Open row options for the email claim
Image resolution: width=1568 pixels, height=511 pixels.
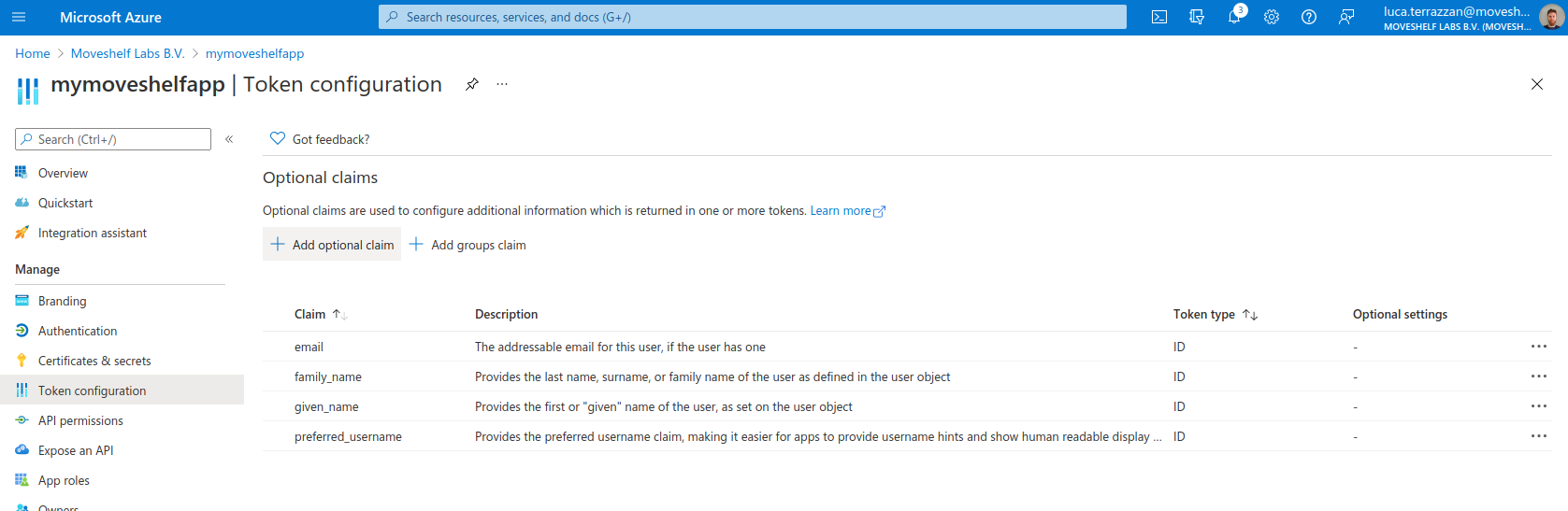pyautogui.click(x=1539, y=347)
